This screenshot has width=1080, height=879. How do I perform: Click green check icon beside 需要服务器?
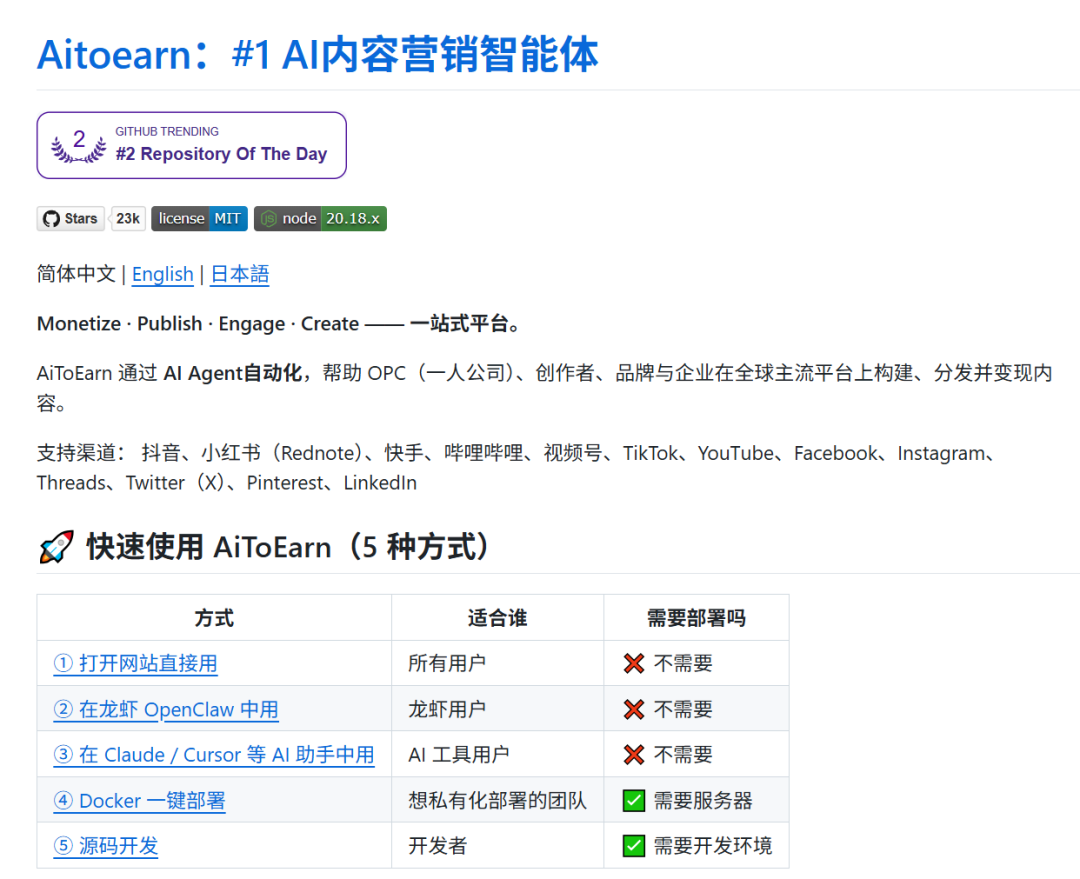pos(634,800)
